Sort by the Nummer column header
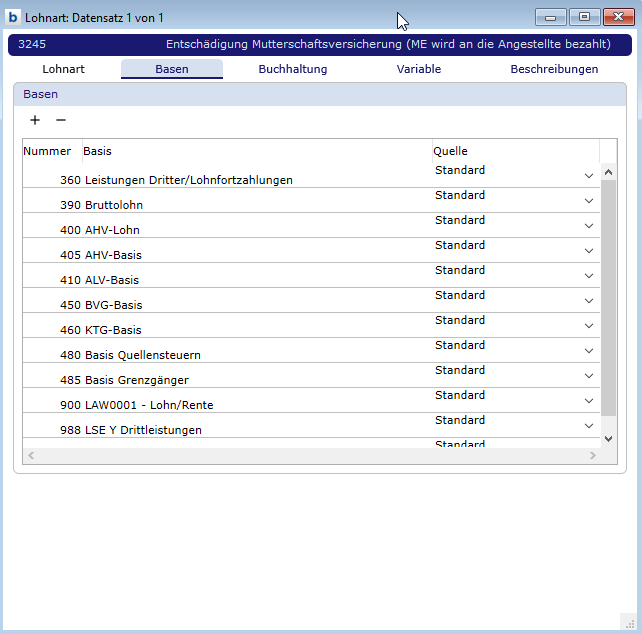Viewport: 642px width, 634px height. point(48,151)
